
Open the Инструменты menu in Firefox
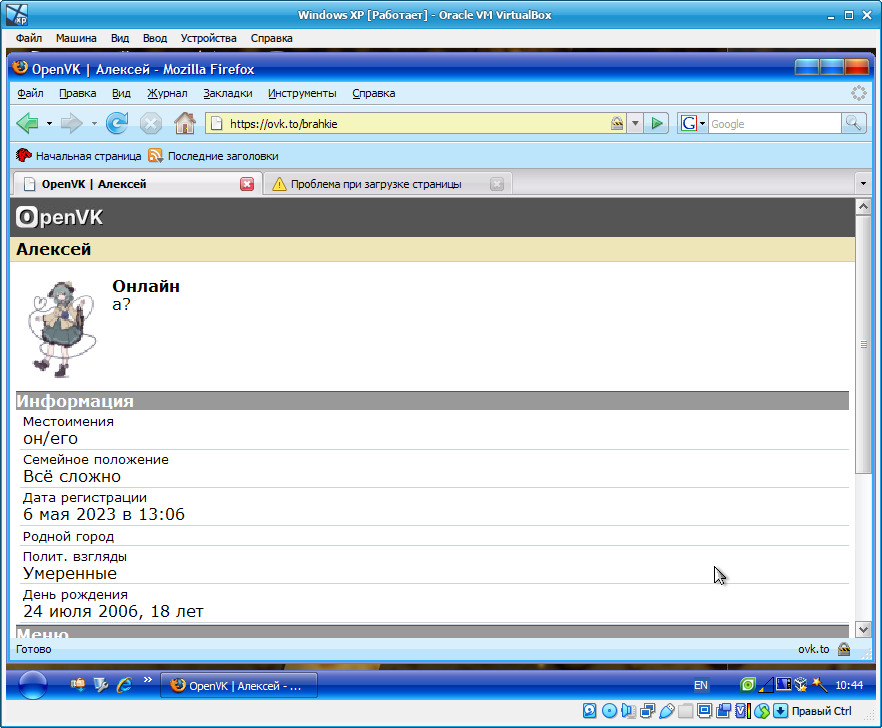(x=302, y=93)
